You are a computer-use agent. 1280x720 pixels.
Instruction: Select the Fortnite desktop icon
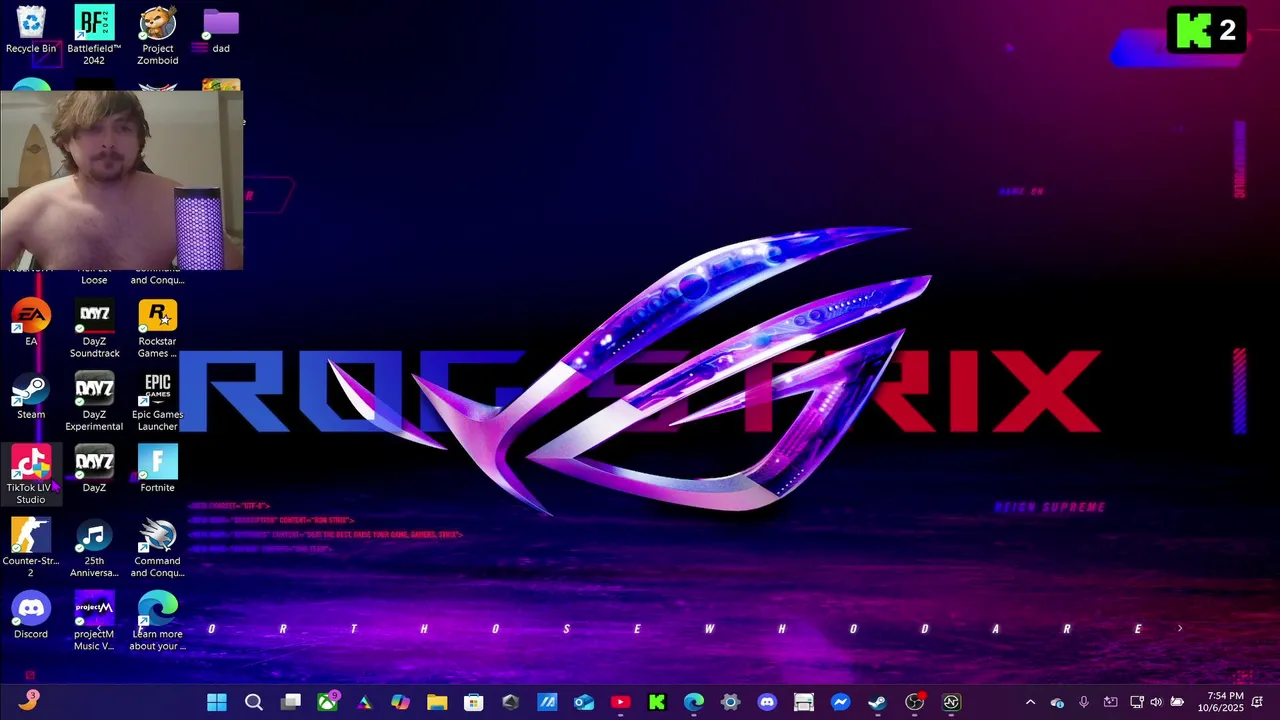point(157,469)
